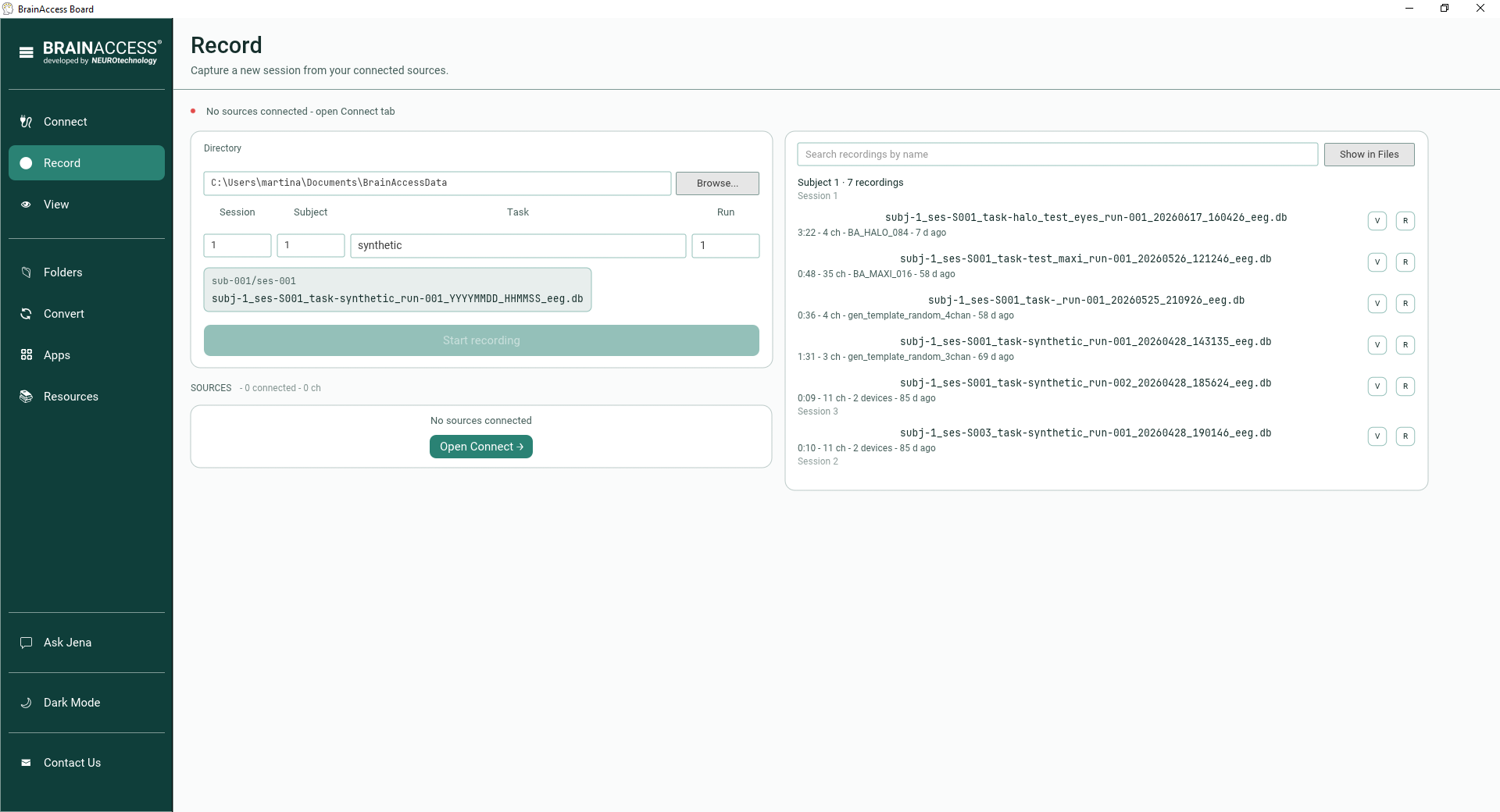Click the R button for synthetic_run-002 recording

1405,386
